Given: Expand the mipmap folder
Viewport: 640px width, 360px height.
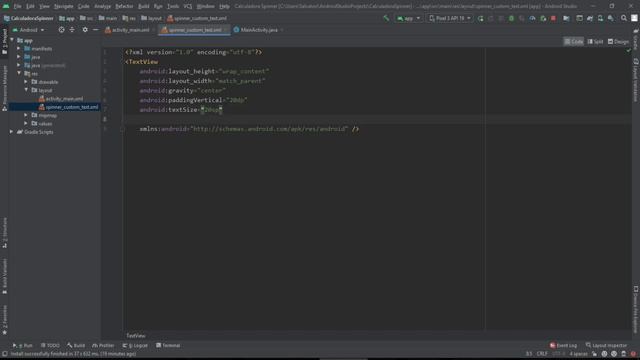Looking at the screenshot, I should (x=26, y=115).
